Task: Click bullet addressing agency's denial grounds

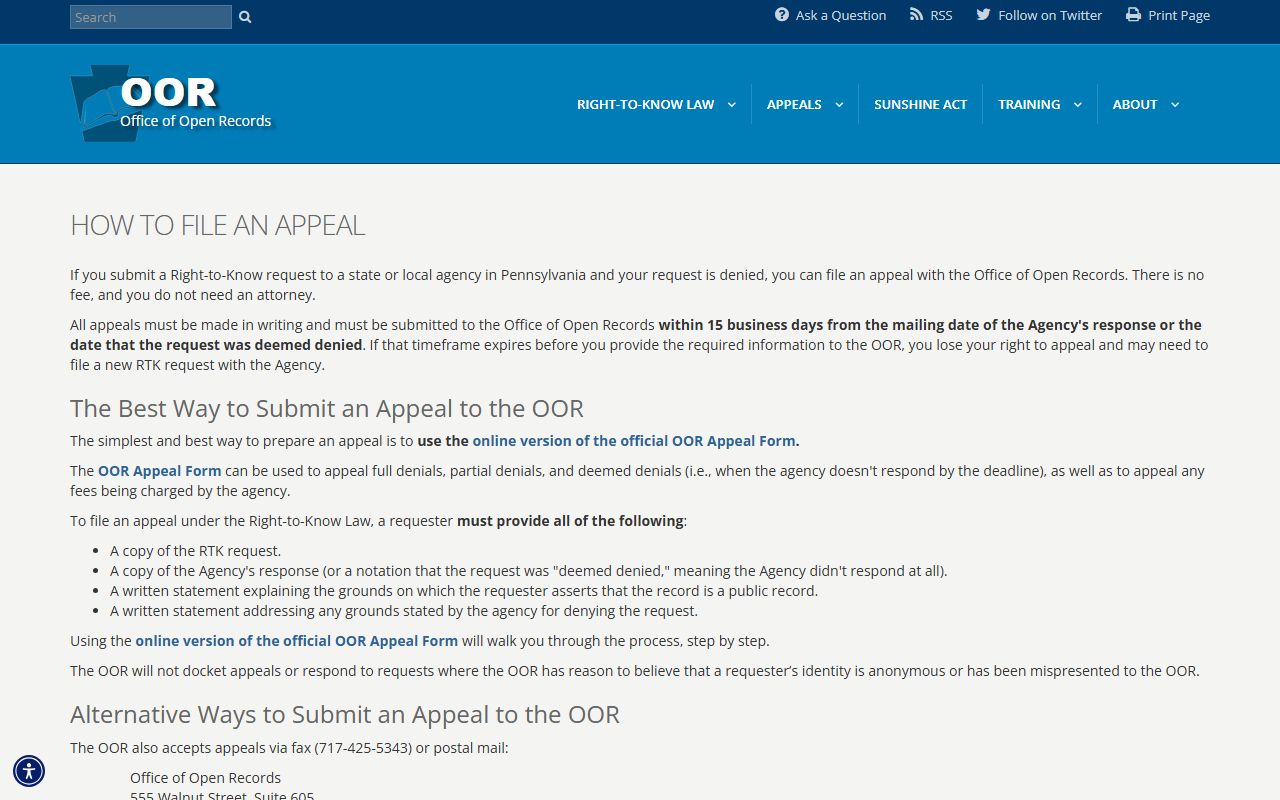Action: pos(404,611)
